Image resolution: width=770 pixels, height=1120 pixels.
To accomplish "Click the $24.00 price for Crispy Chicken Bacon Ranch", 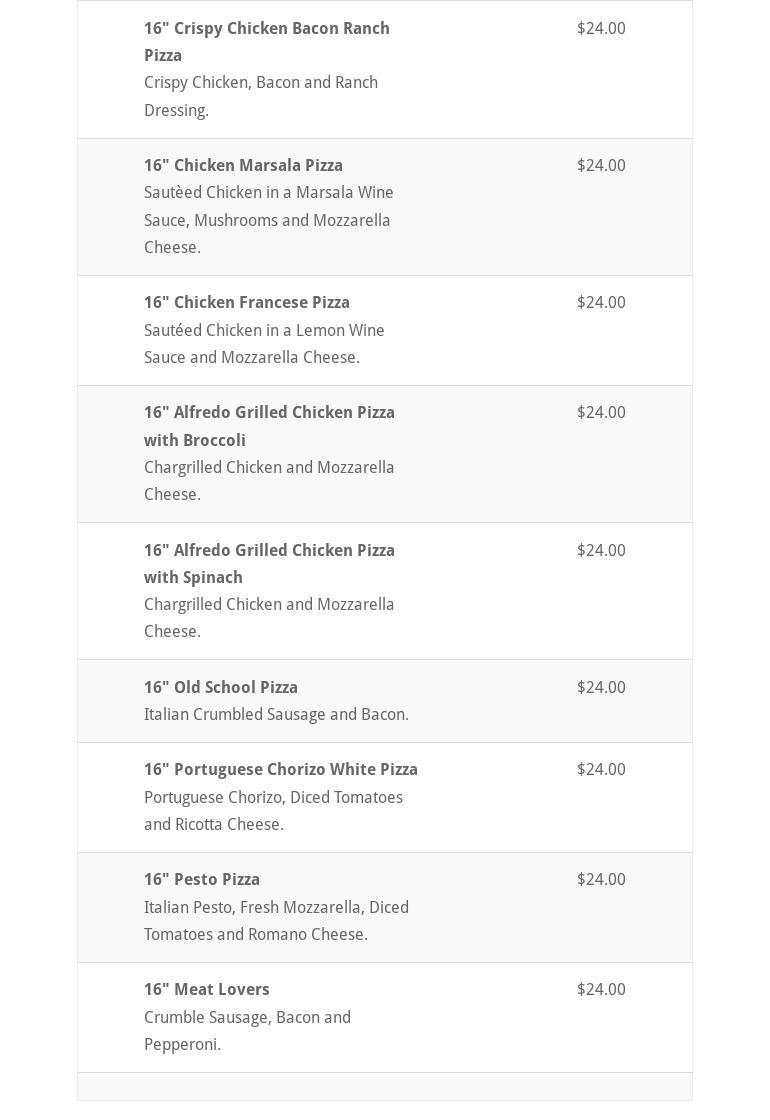I will (x=601, y=28).
